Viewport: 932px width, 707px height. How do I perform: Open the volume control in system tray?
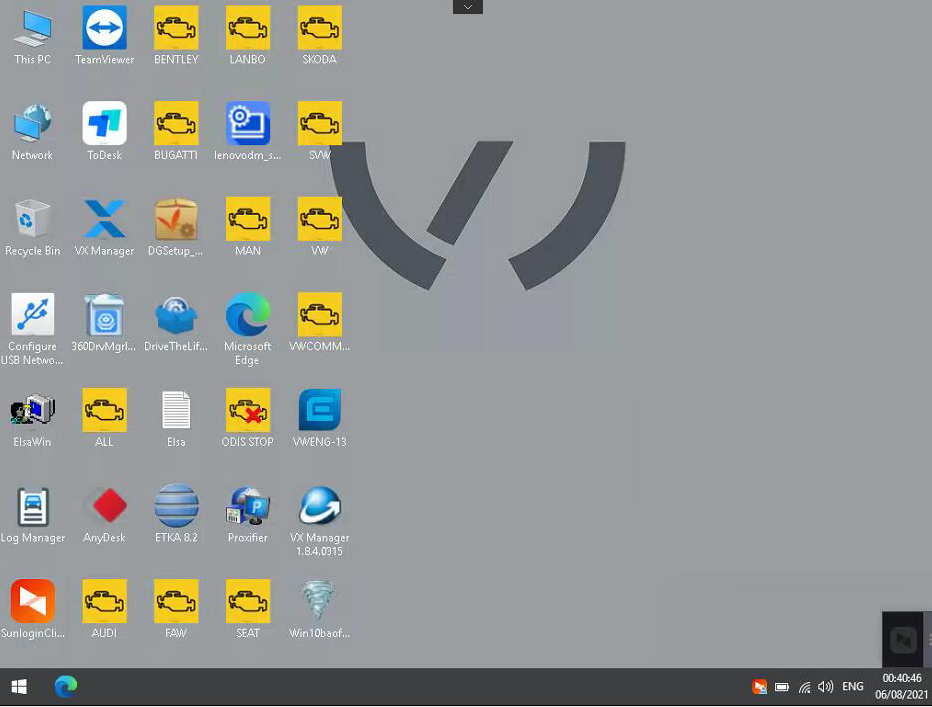(825, 687)
